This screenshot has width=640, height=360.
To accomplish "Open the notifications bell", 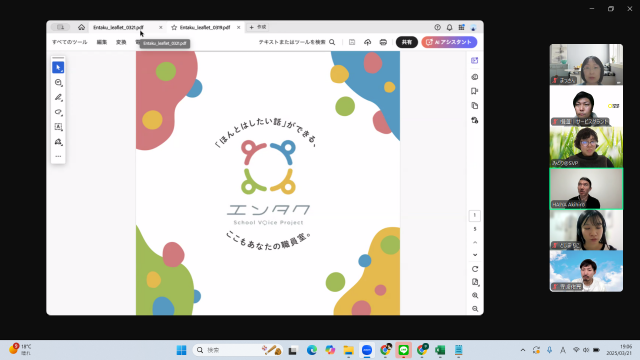I will point(449,27).
